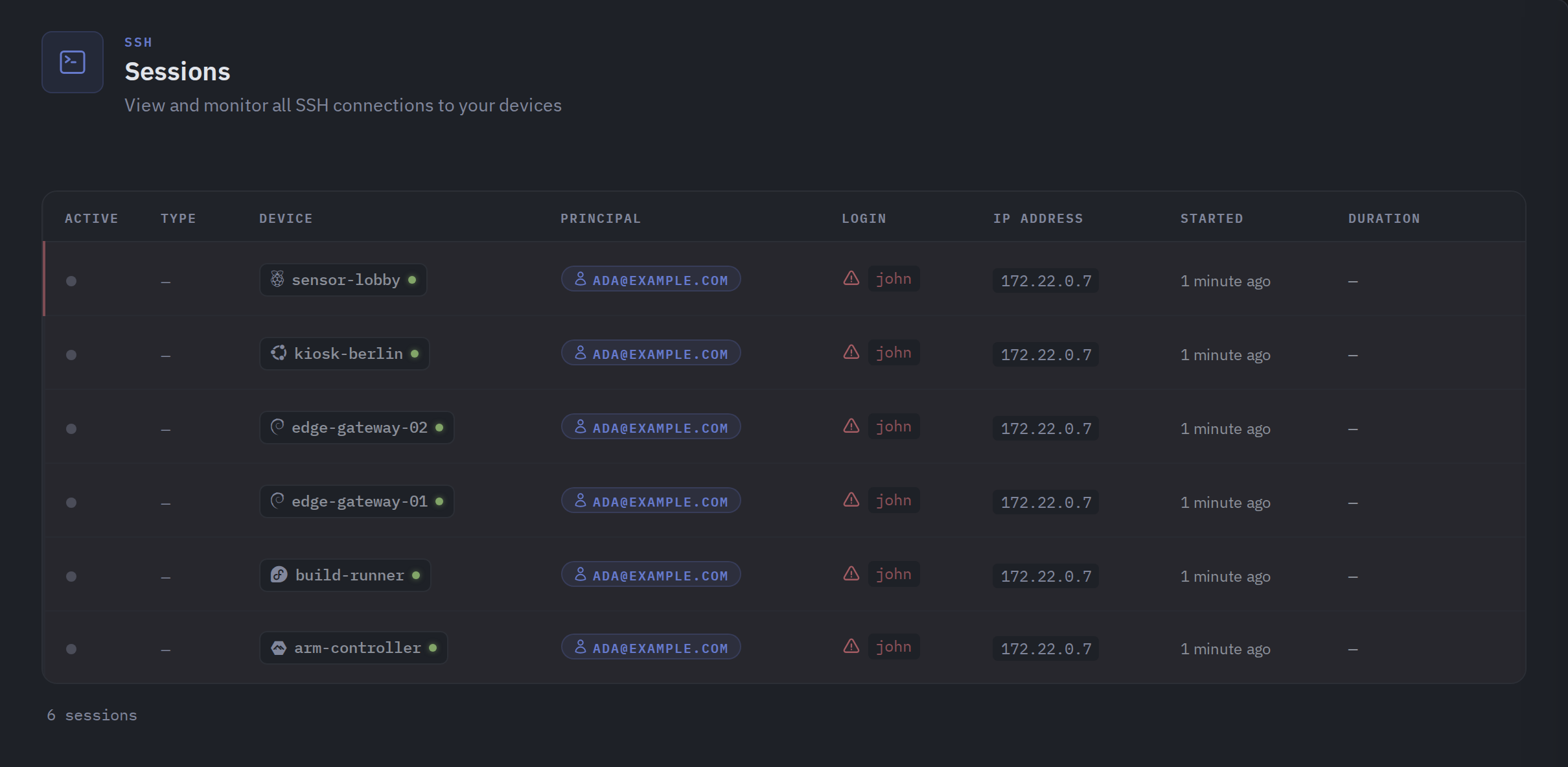Click Ubuntu icon on kiosk-berlin device

tap(279, 353)
